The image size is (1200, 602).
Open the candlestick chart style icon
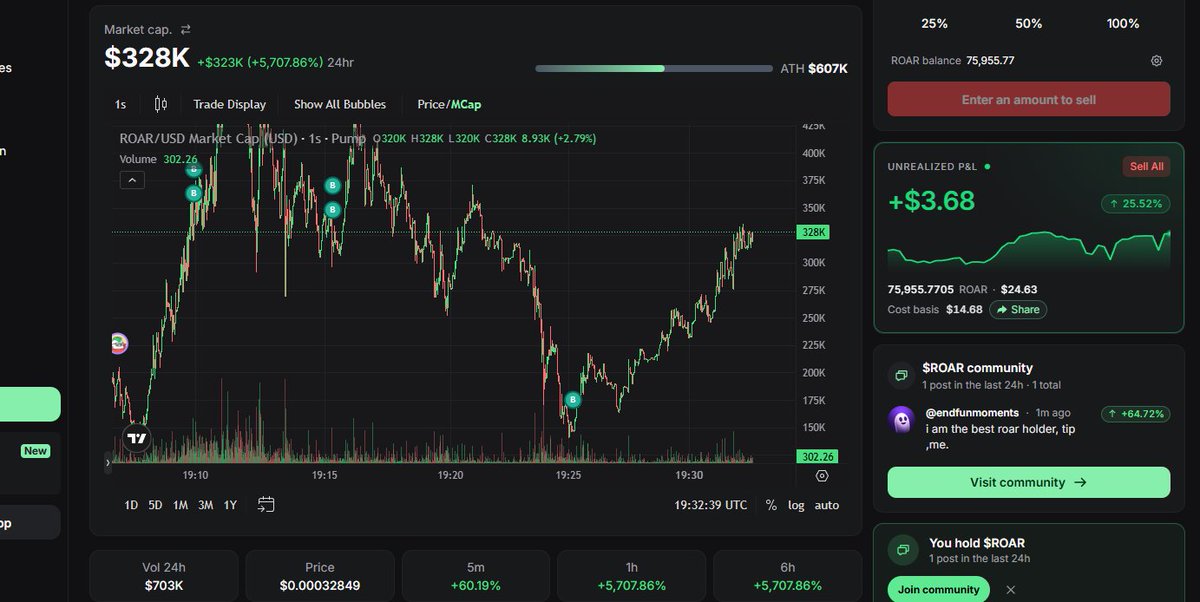click(160, 104)
